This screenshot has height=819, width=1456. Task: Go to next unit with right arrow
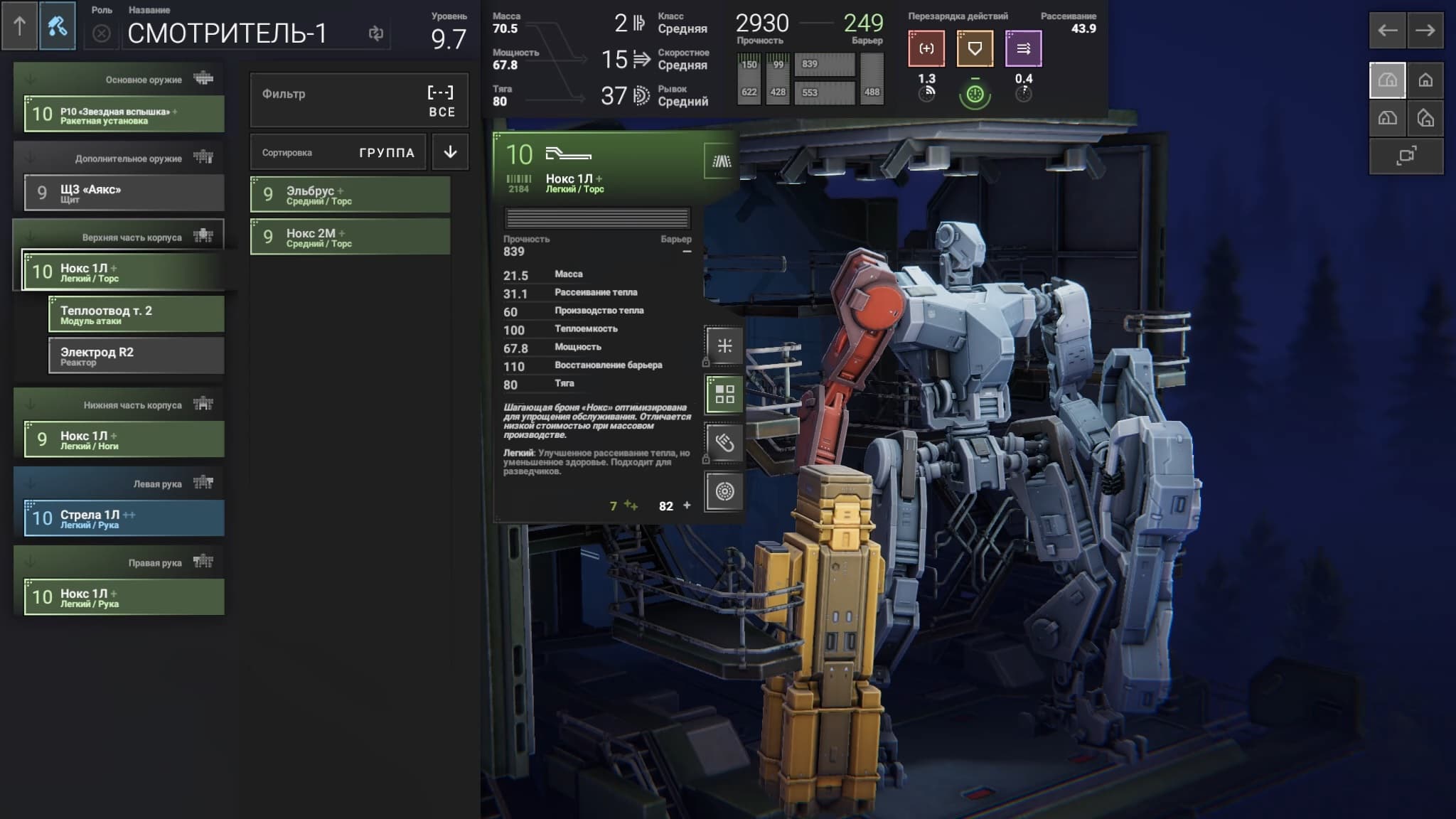[1425, 30]
